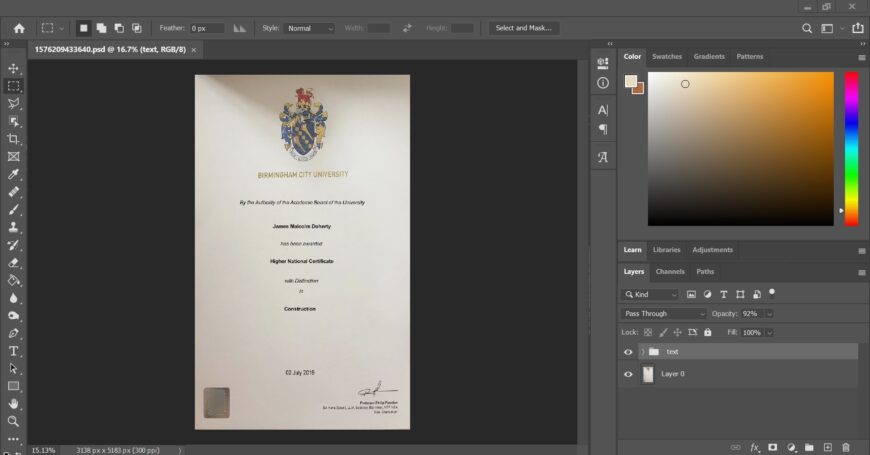The height and width of the screenshot is (455, 870).
Task: Filter for pixel layers
Action: coord(691,295)
